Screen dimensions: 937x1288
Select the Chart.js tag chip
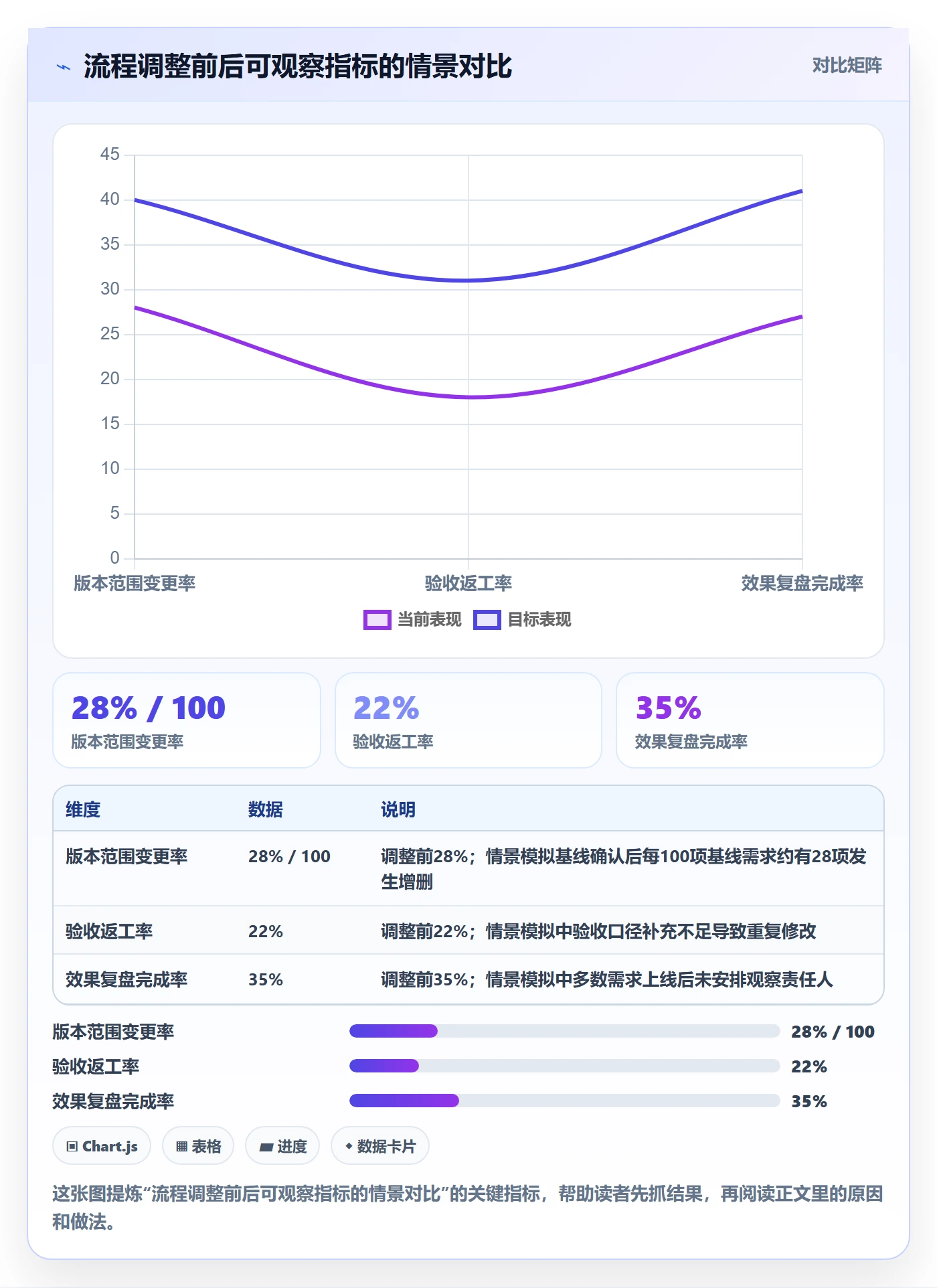click(x=102, y=1146)
